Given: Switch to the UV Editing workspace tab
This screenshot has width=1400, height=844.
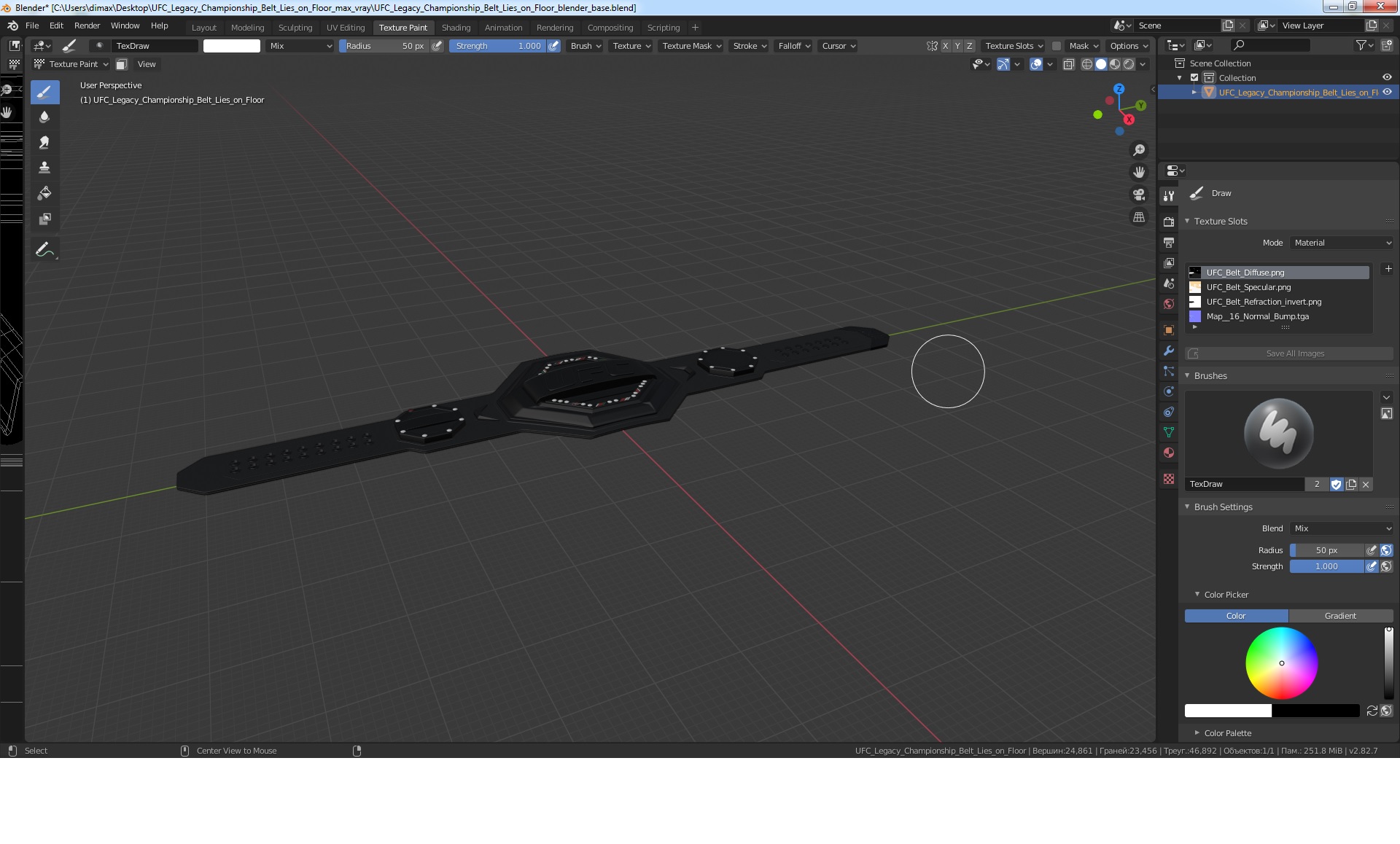Looking at the screenshot, I should click(346, 28).
